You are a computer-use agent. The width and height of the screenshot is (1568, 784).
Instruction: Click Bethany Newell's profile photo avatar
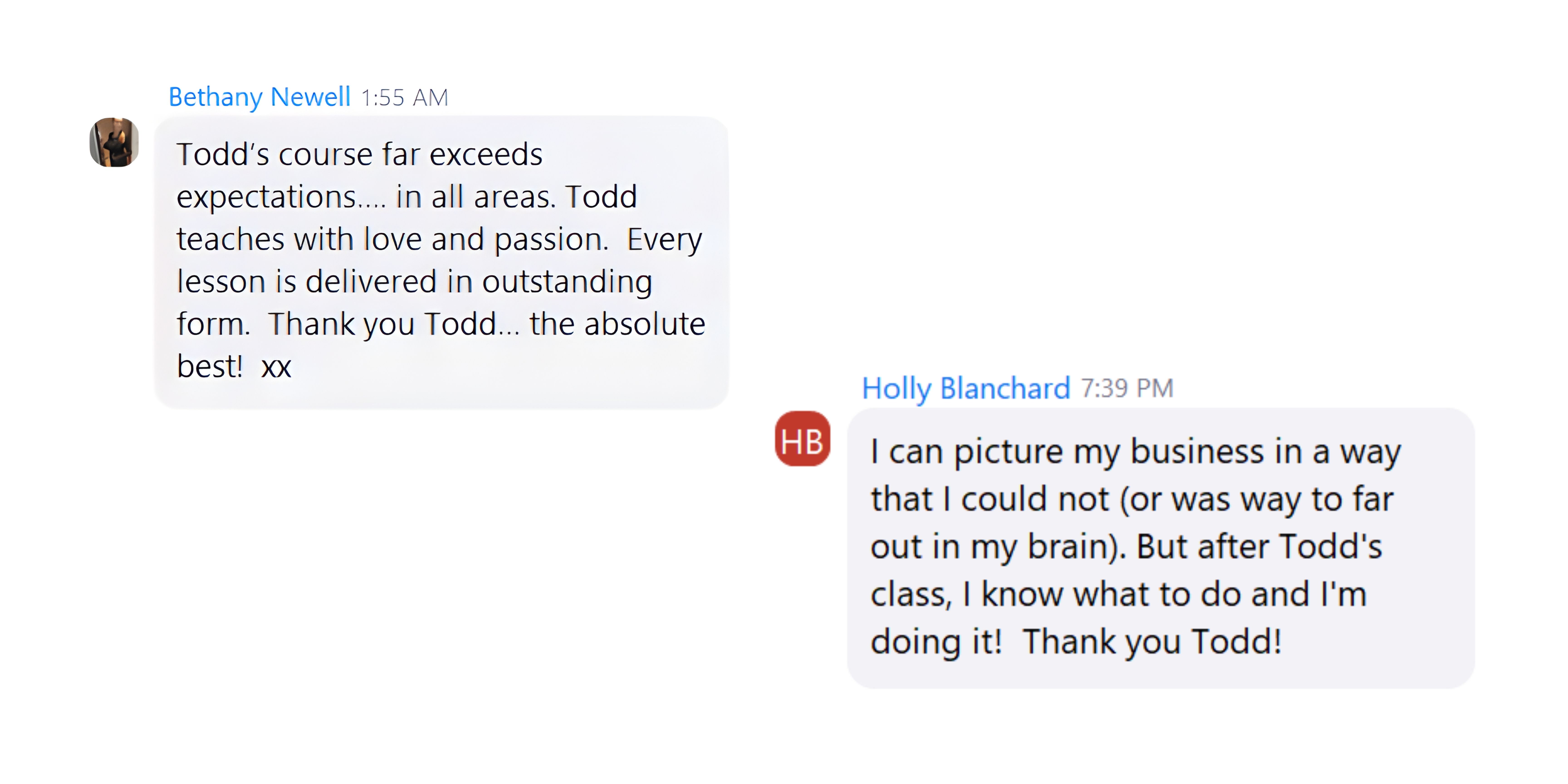pos(114,142)
